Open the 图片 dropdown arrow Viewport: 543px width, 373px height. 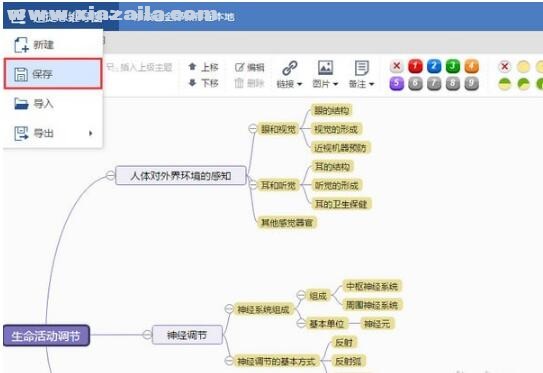[x=335, y=84]
